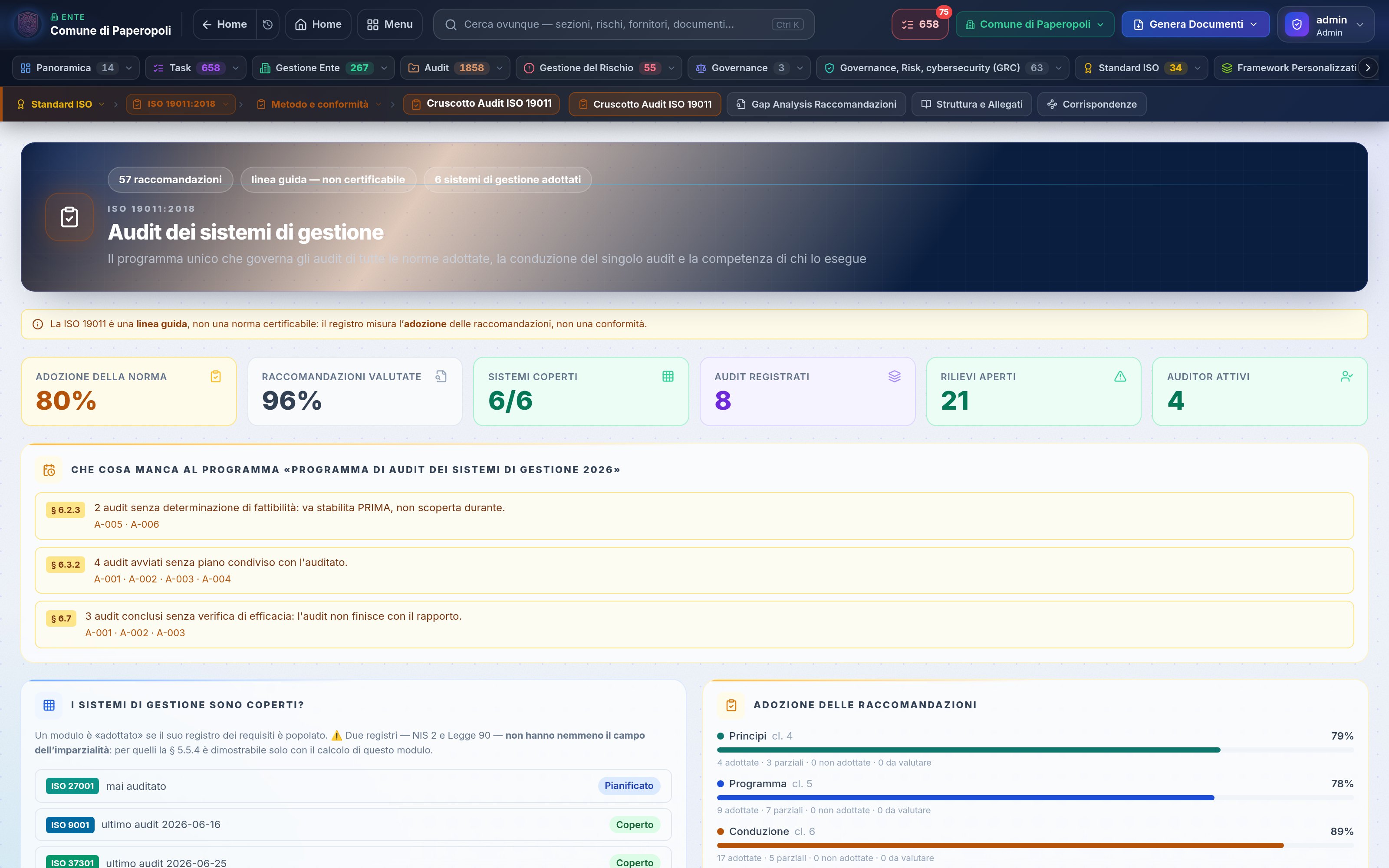Expand the Audit 1858 dropdown chevron
Viewport: 1389px width, 868px height.
499,68
